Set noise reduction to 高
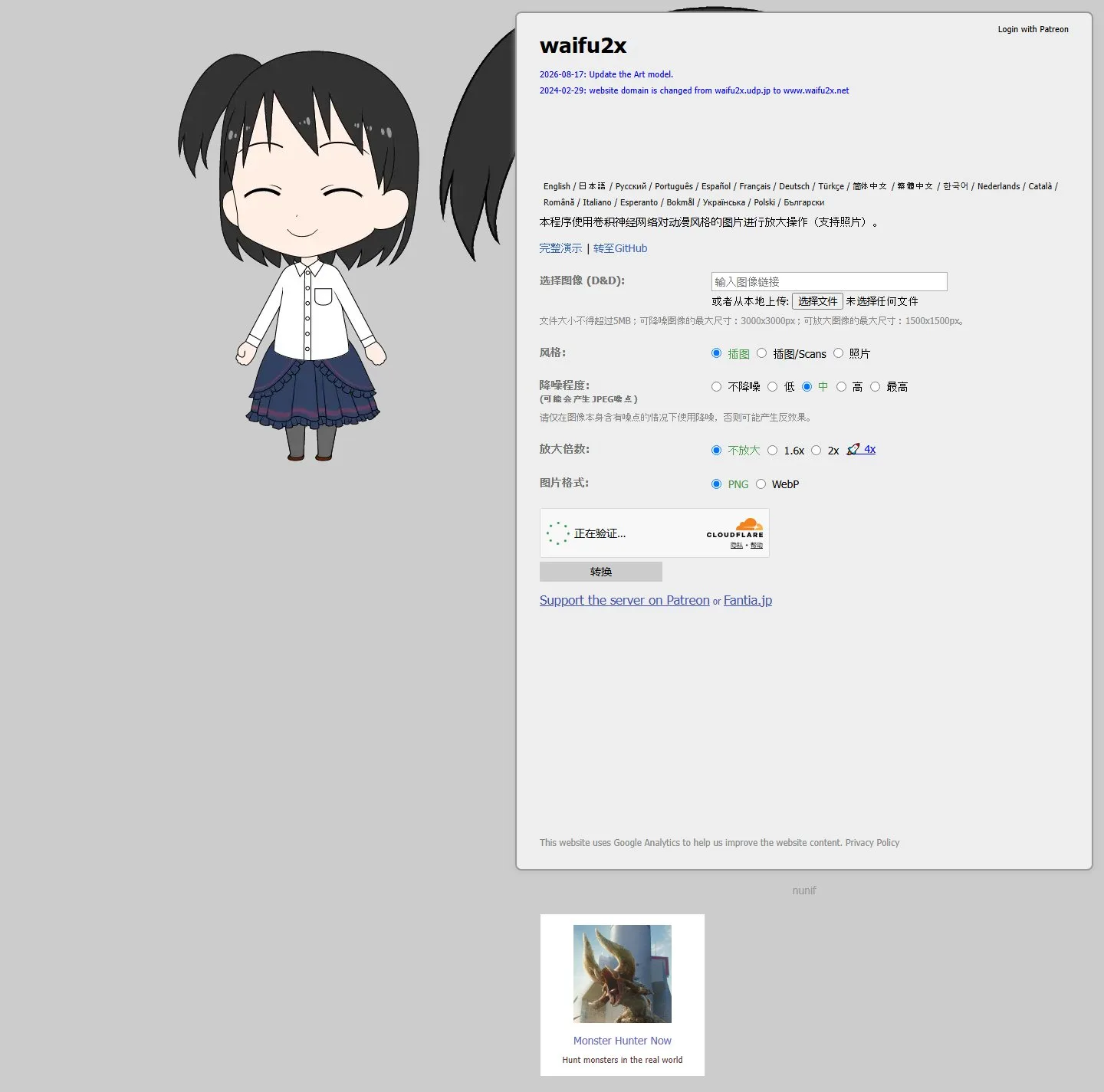The image size is (1104, 1092). coord(841,387)
